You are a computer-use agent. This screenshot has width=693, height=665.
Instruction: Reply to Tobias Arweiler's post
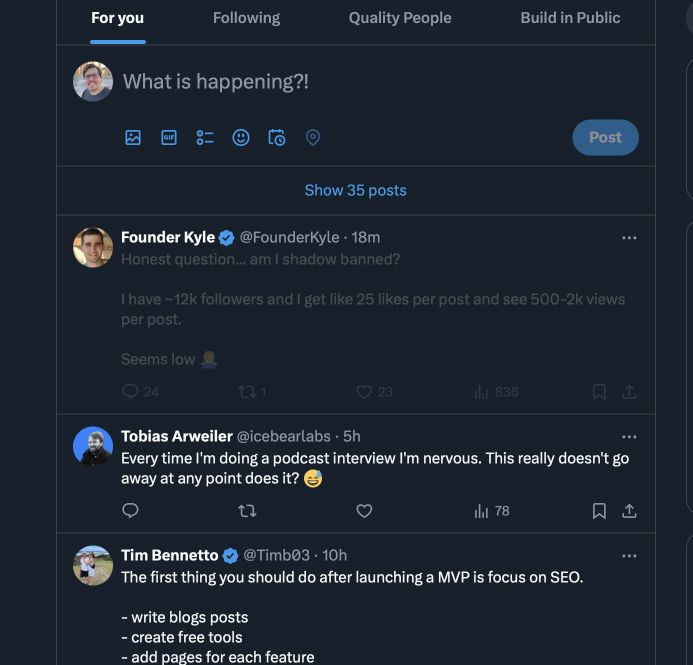point(130,511)
